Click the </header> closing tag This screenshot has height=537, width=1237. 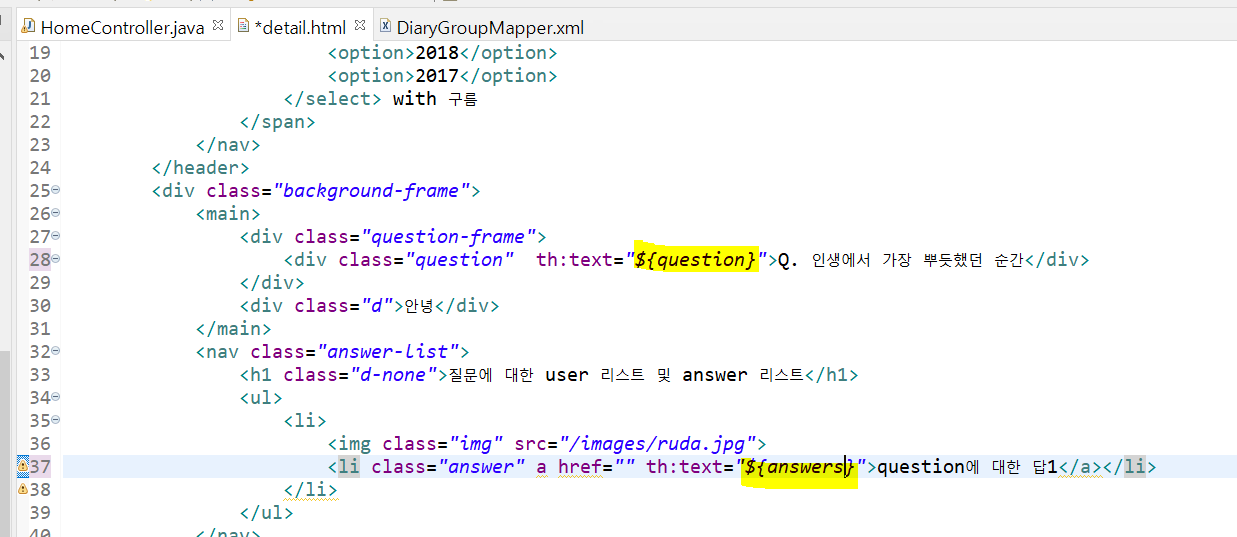click(x=201, y=167)
